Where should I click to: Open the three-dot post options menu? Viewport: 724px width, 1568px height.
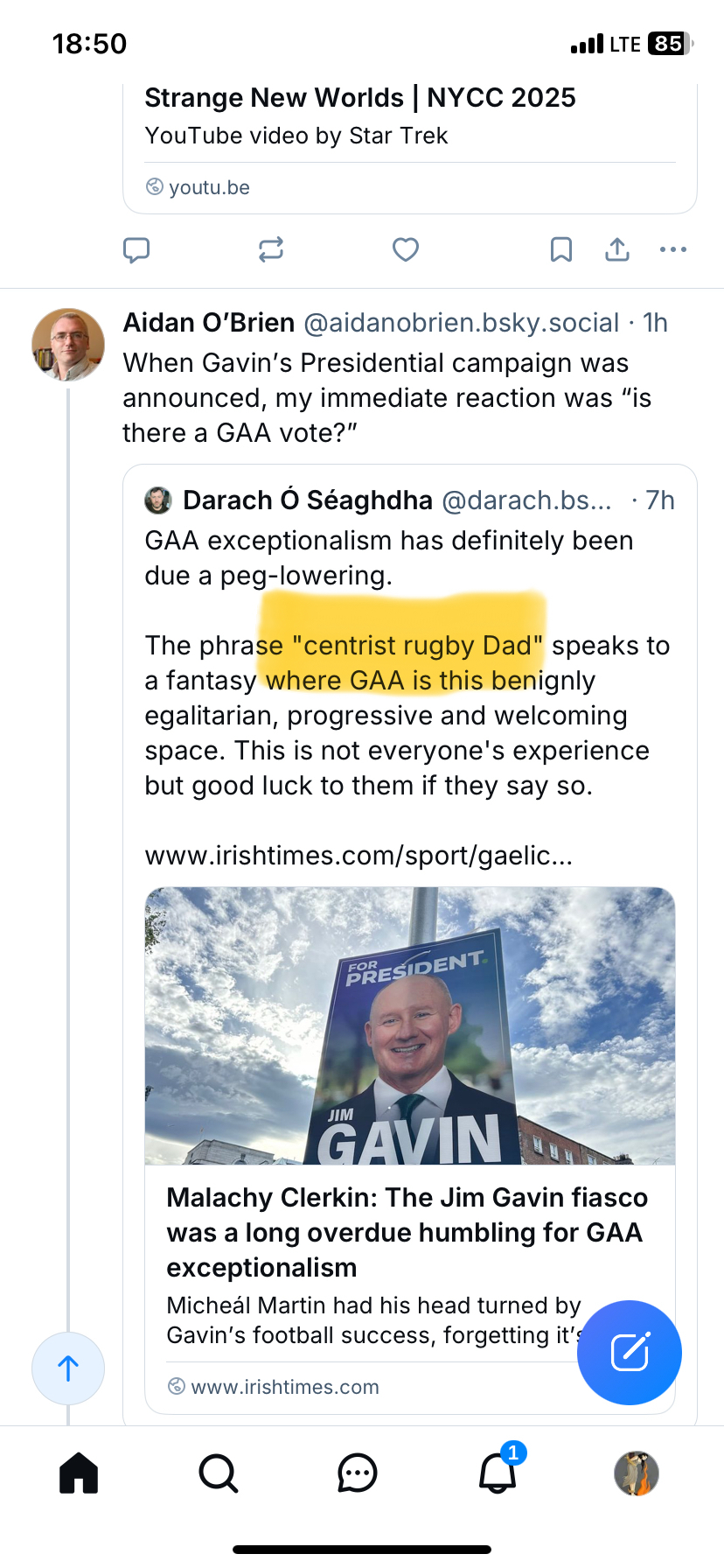673,250
